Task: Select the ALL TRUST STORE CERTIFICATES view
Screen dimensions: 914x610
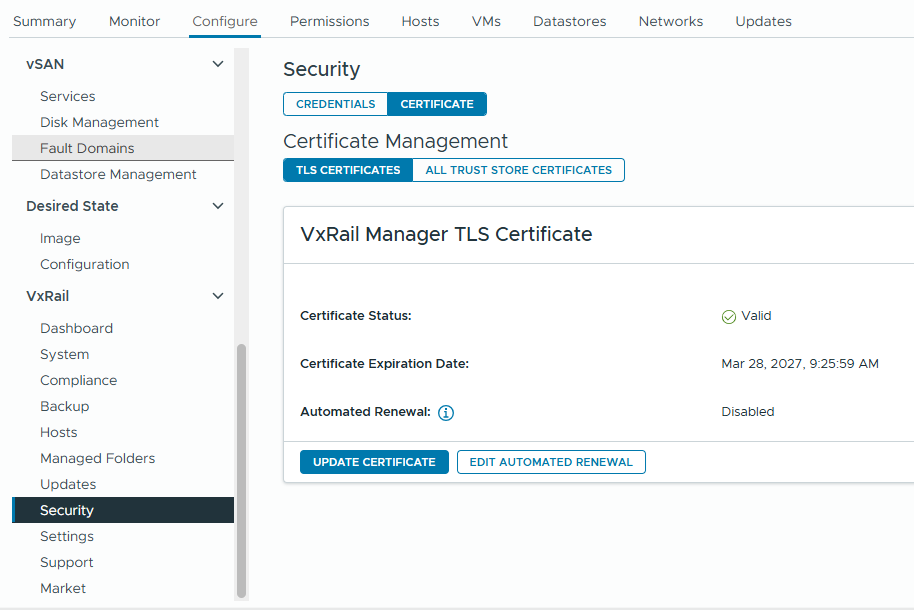Action: 518,170
